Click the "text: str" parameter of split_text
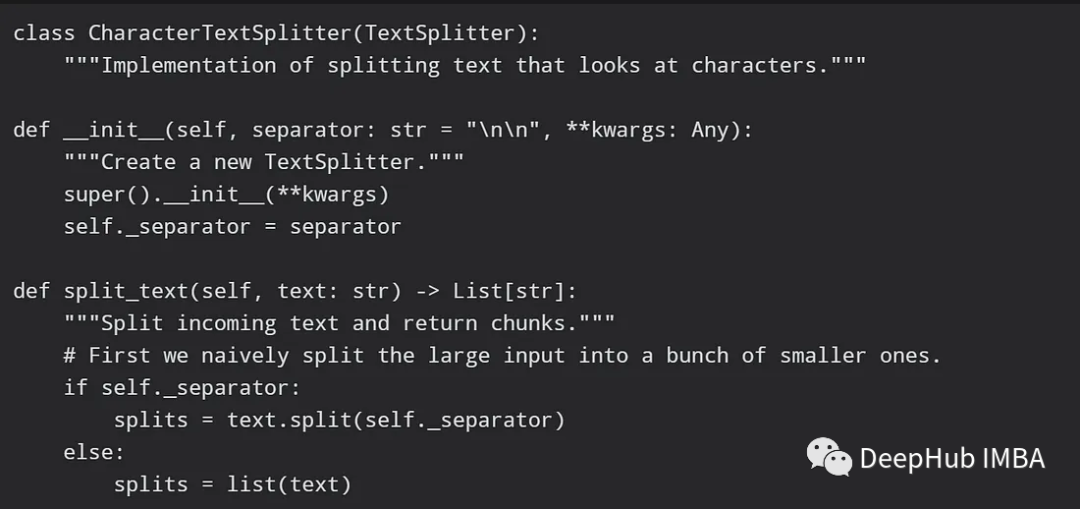Viewport: 1080px width, 509px height. [x=327, y=291]
